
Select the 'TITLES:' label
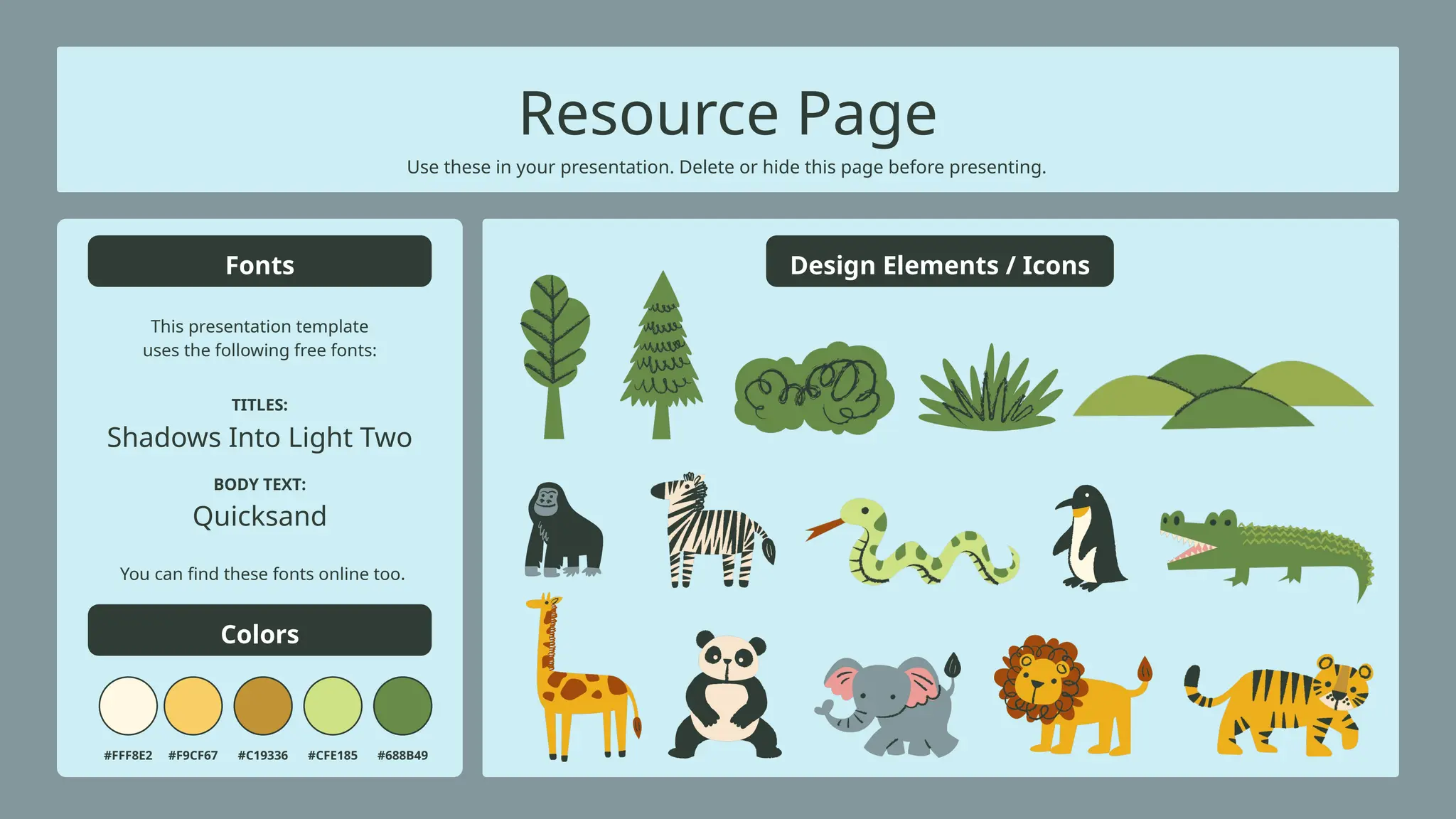[259, 405]
